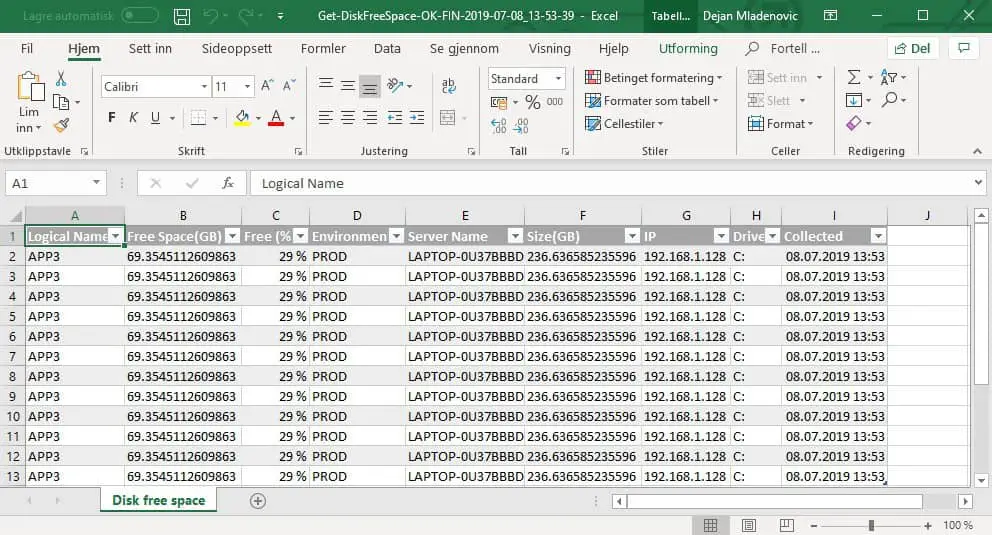The height and width of the screenshot is (535, 992).
Task: Open the comments speech bubble icon
Action: (964, 48)
